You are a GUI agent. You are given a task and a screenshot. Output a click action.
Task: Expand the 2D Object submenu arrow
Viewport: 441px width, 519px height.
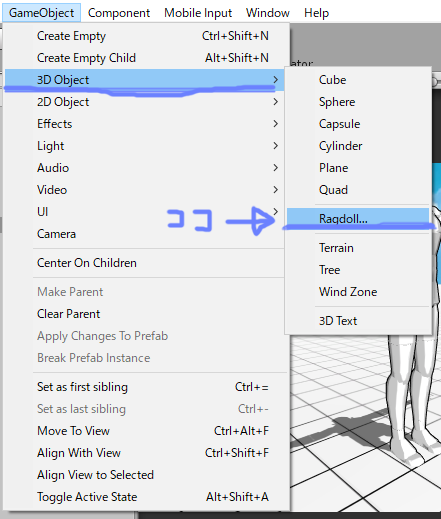click(x=275, y=102)
